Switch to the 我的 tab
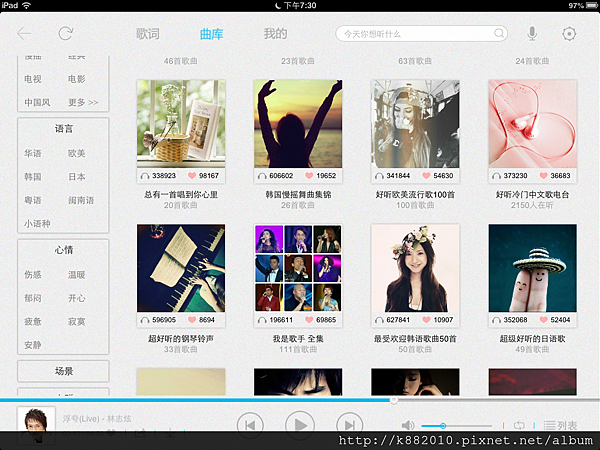 point(275,34)
